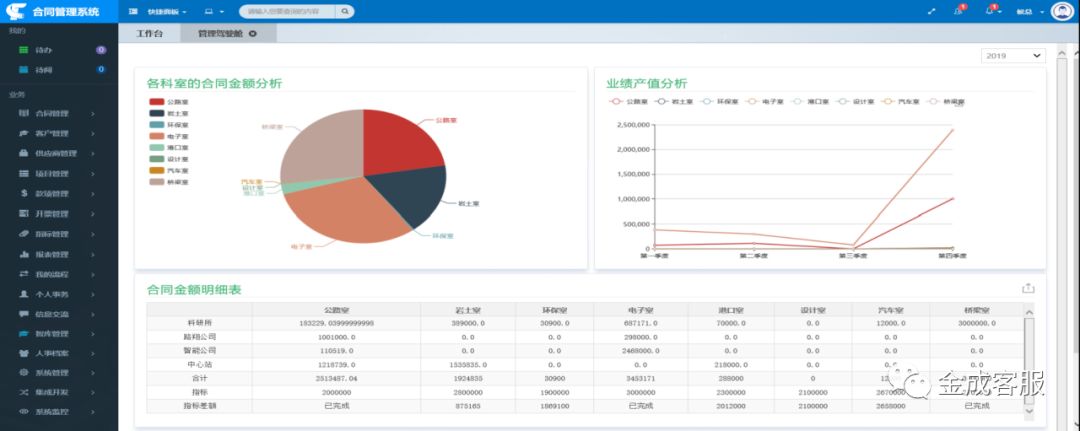The image size is (1080, 431).
Task: Click the 信息交流 chat bubble icon
Action: coord(23,314)
